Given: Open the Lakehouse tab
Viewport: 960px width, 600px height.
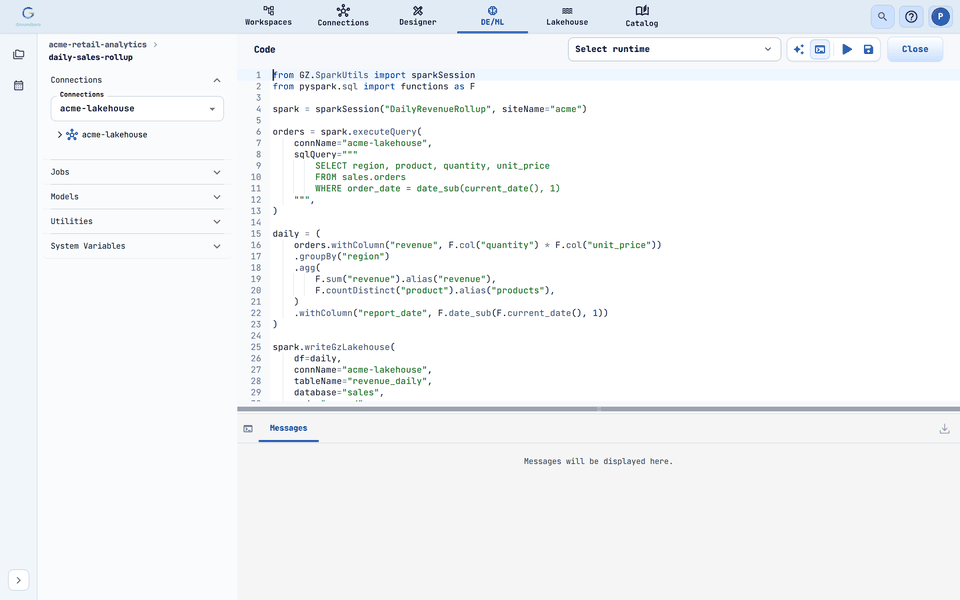Looking at the screenshot, I should click(567, 16).
